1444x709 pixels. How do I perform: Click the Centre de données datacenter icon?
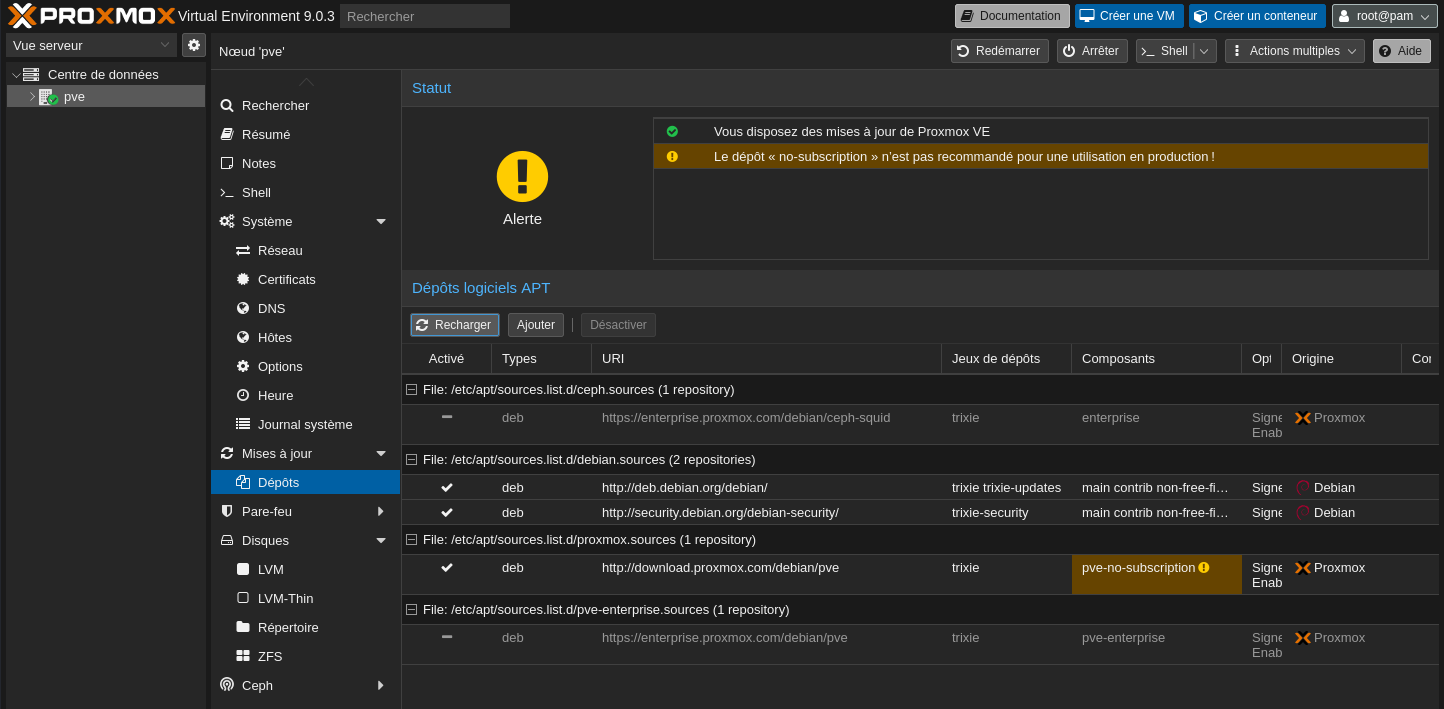point(31,74)
